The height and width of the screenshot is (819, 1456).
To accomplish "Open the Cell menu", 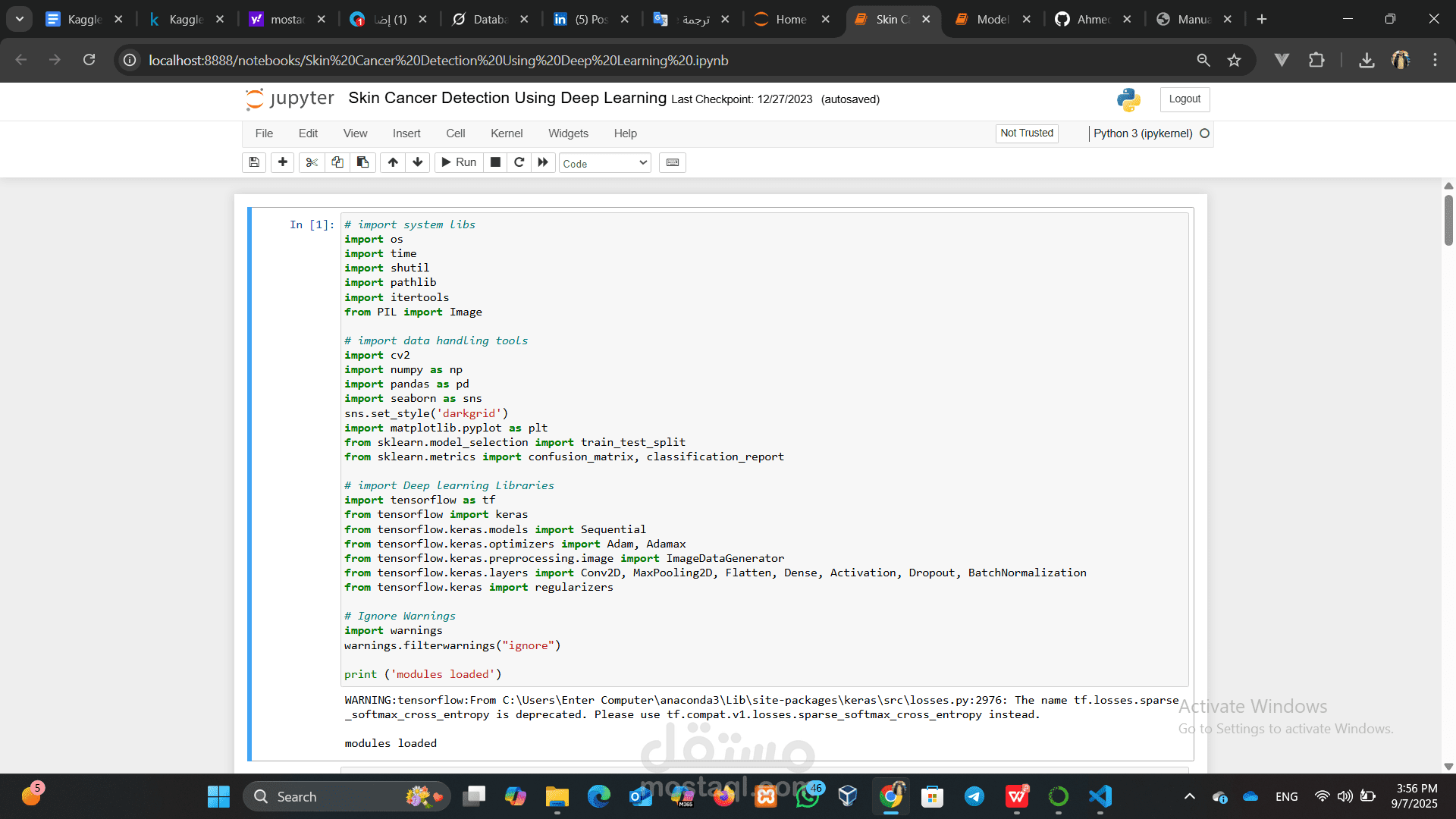I will click(x=456, y=133).
